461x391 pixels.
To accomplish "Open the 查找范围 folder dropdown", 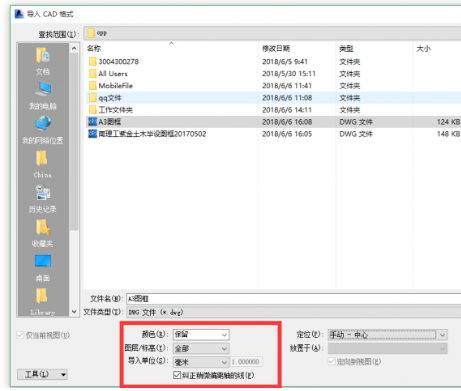I will [272, 33].
